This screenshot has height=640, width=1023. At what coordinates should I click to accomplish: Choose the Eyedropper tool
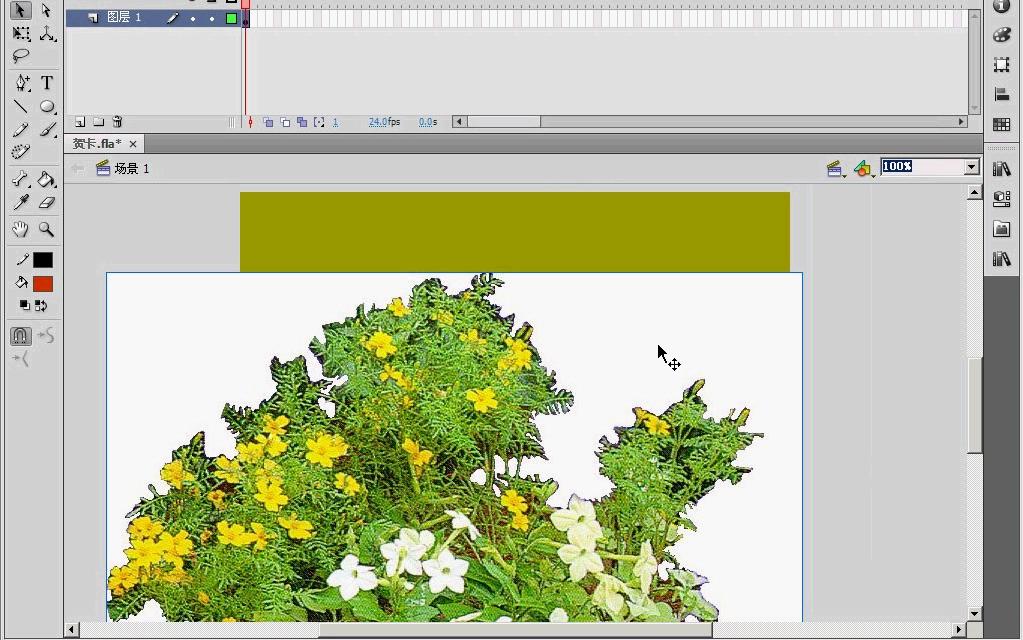click(21, 203)
